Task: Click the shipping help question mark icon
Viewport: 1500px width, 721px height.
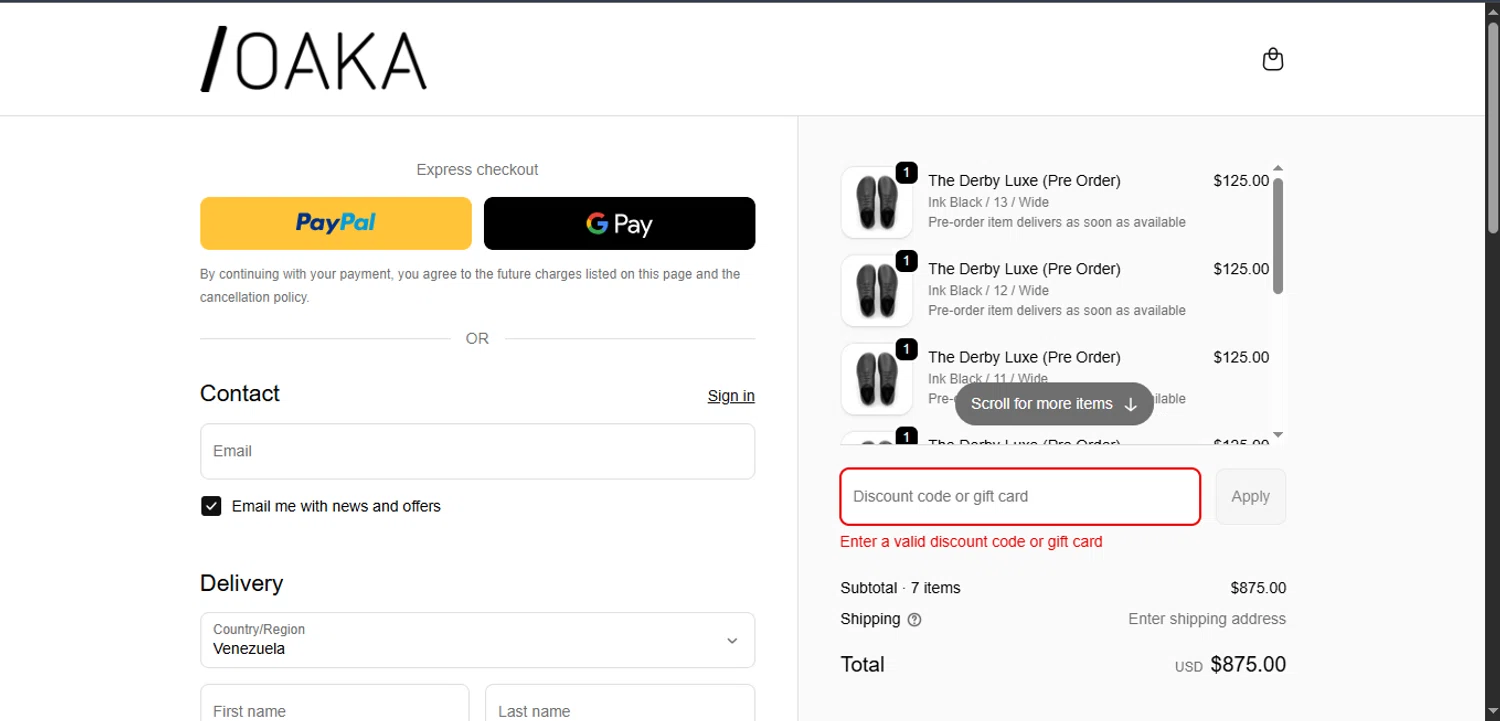Action: pos(914,619)
